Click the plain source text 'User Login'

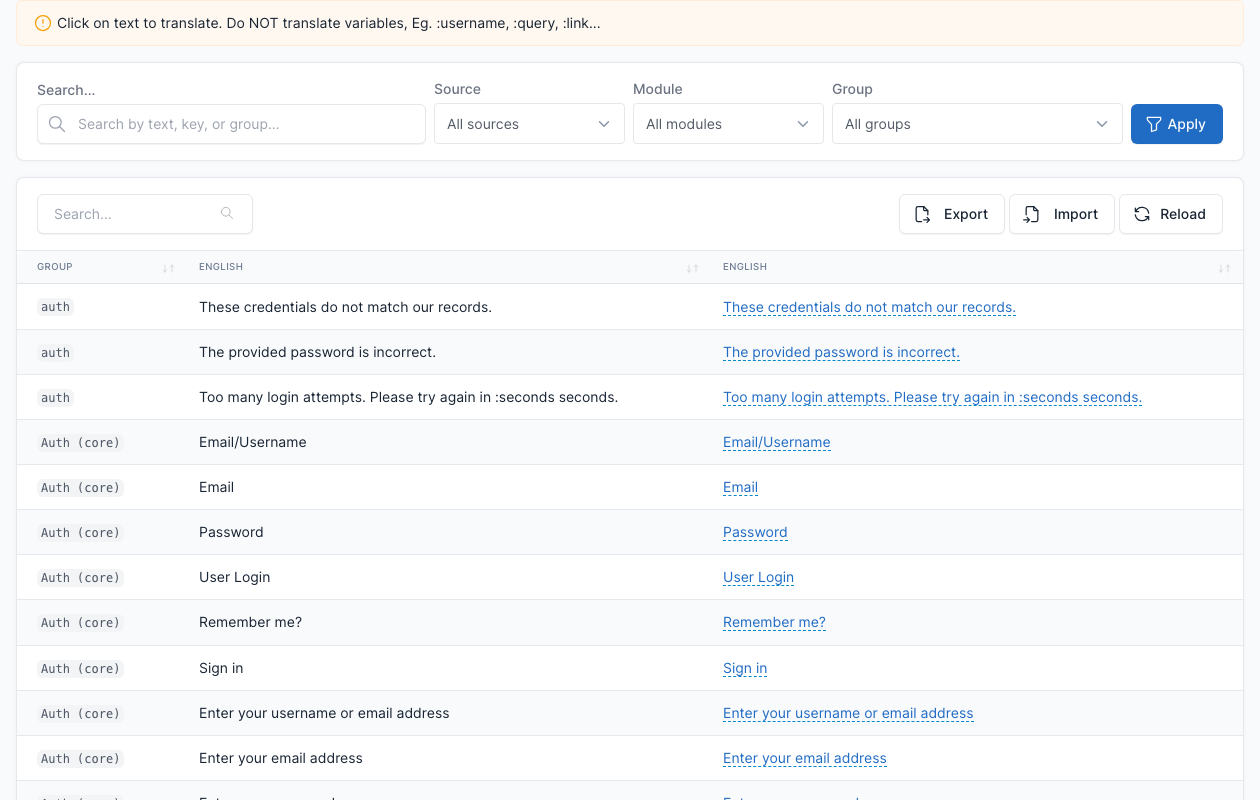[x=235, y=577]
